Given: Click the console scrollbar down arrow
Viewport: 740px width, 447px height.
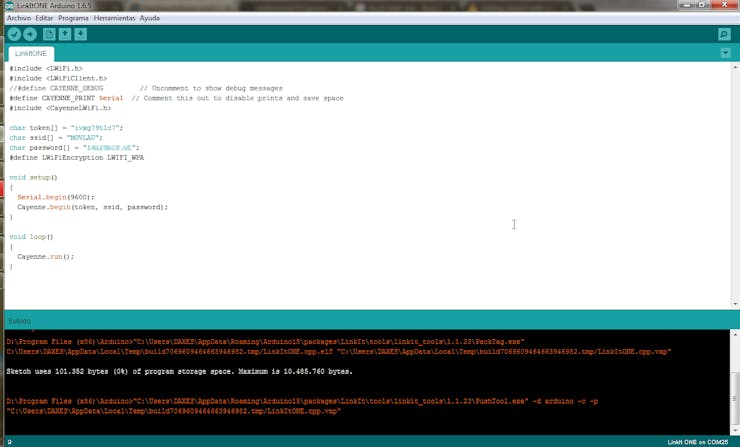Looking at the screenshot, I should coord(735,430).
